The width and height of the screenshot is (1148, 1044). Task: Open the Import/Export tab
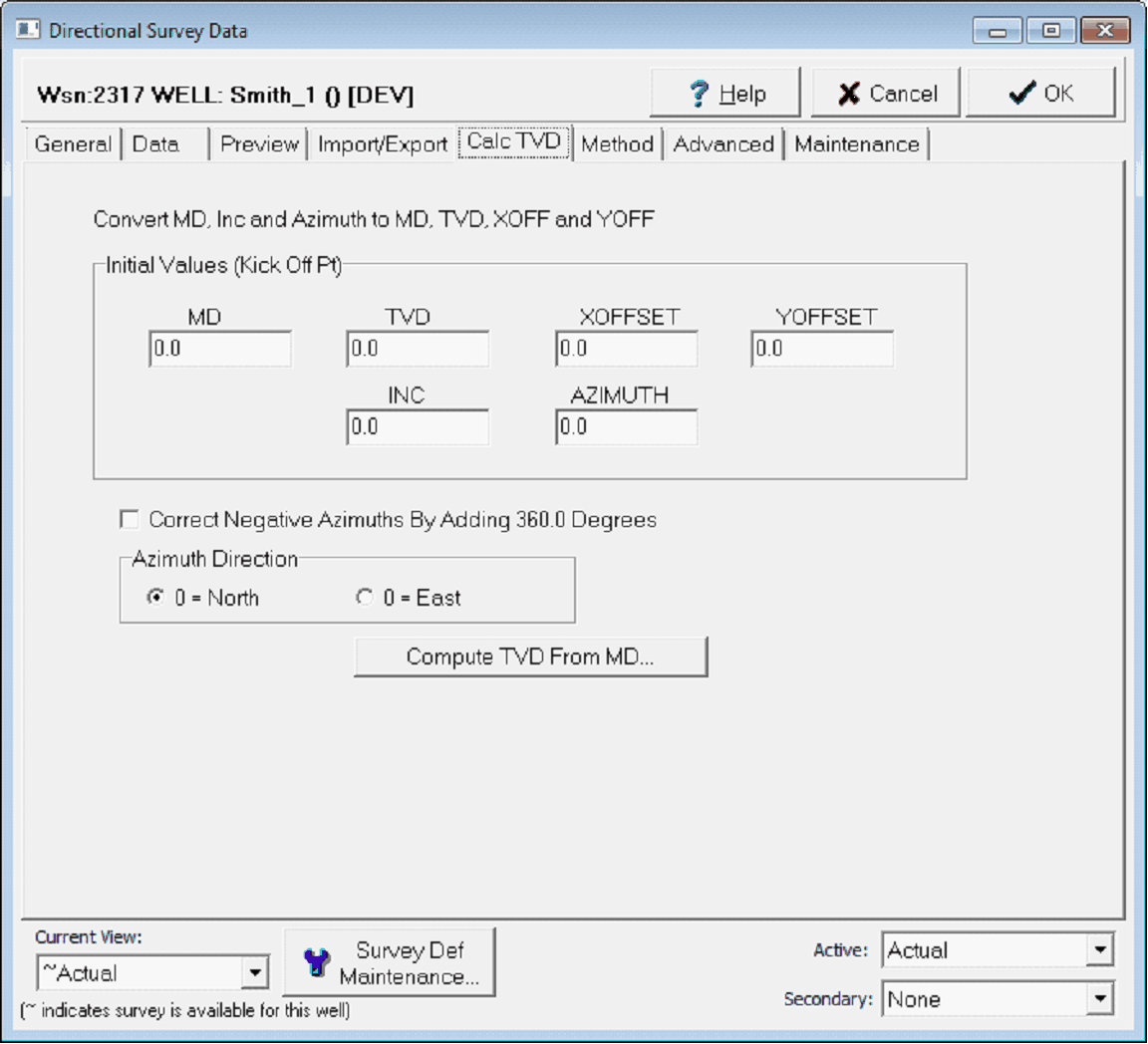click(x=383, y=144)
